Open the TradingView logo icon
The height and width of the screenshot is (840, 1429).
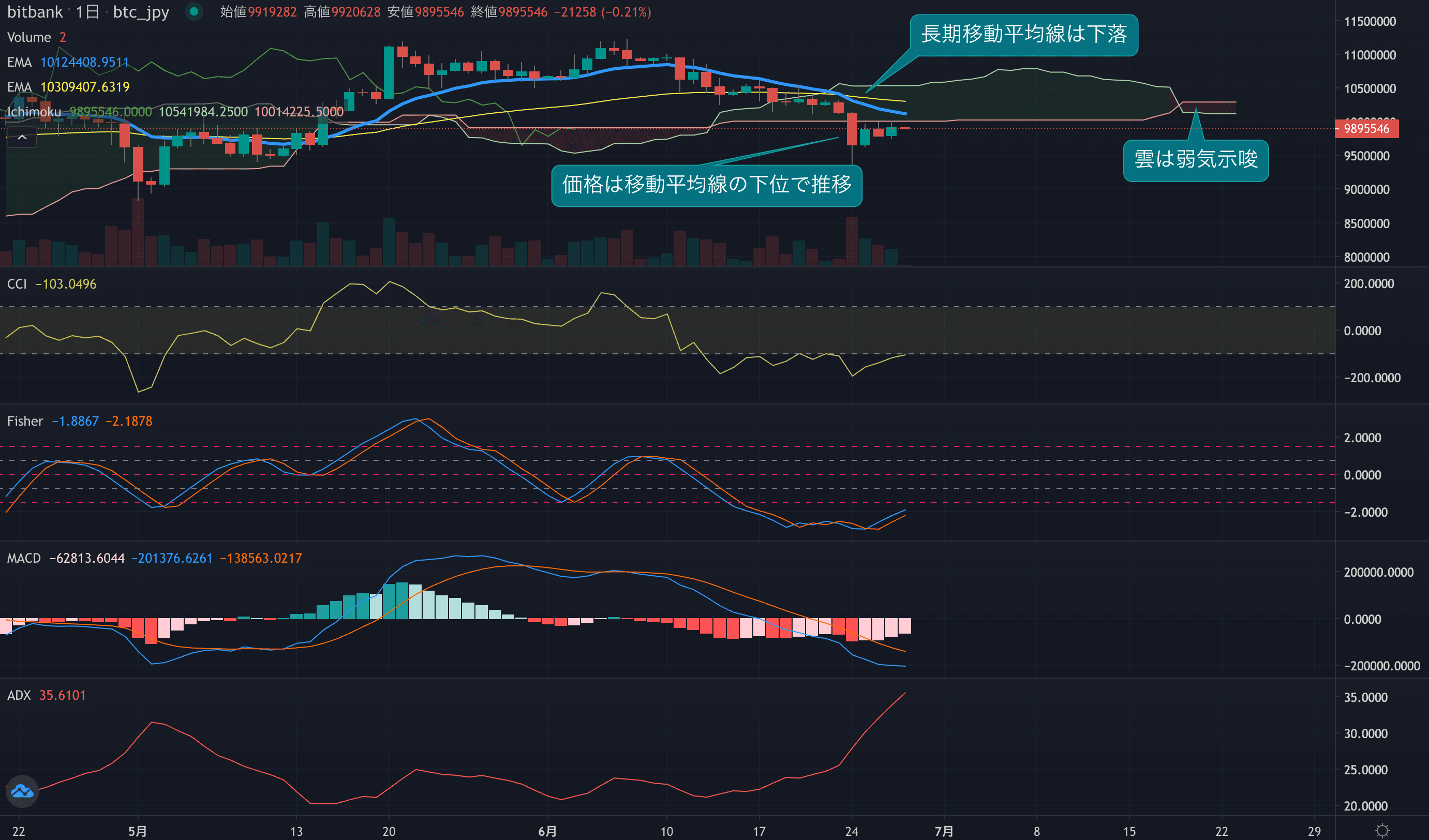[22, 791]
